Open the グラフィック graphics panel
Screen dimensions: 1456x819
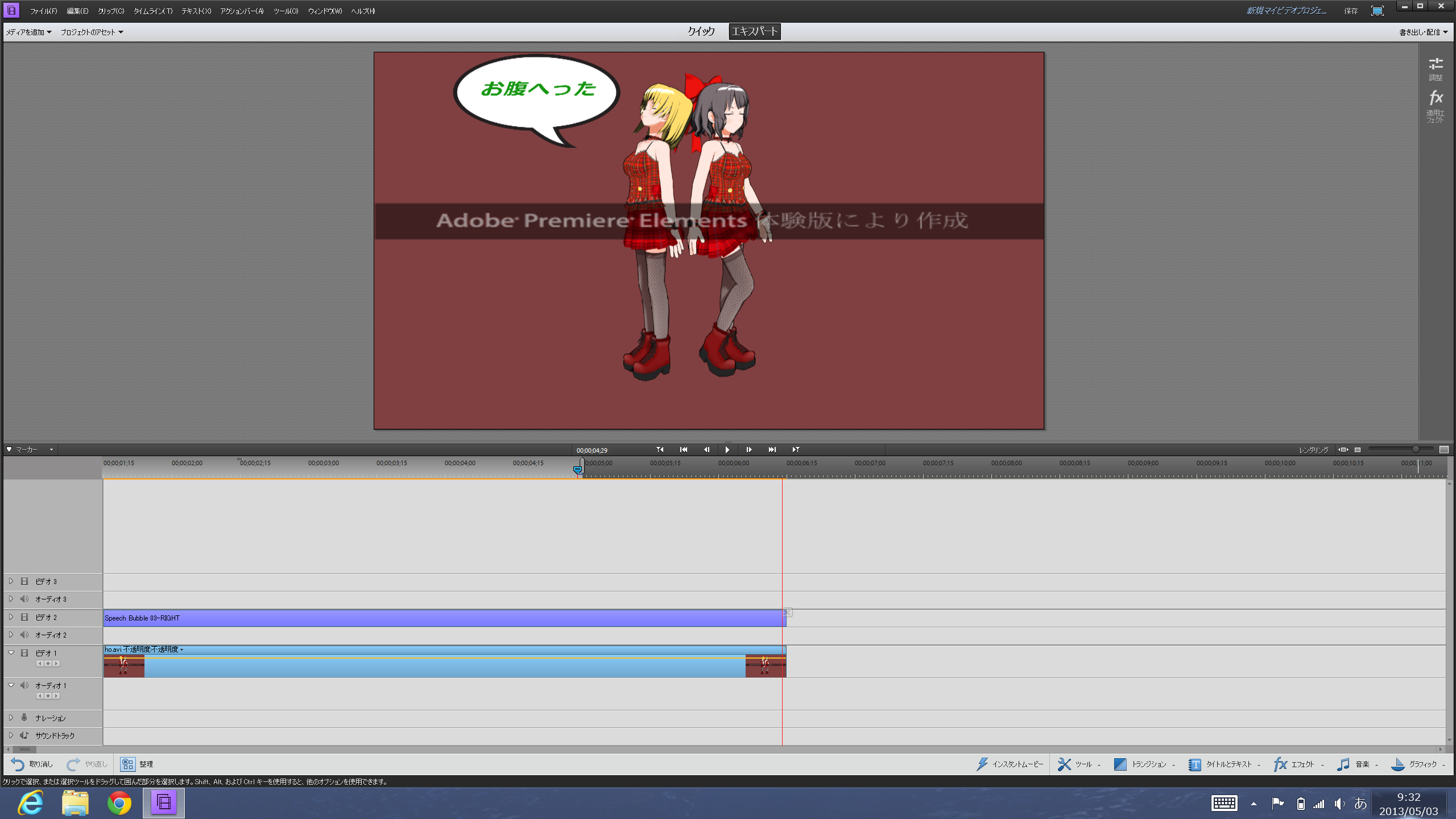pyautogui.click(x=1397, y=764)
